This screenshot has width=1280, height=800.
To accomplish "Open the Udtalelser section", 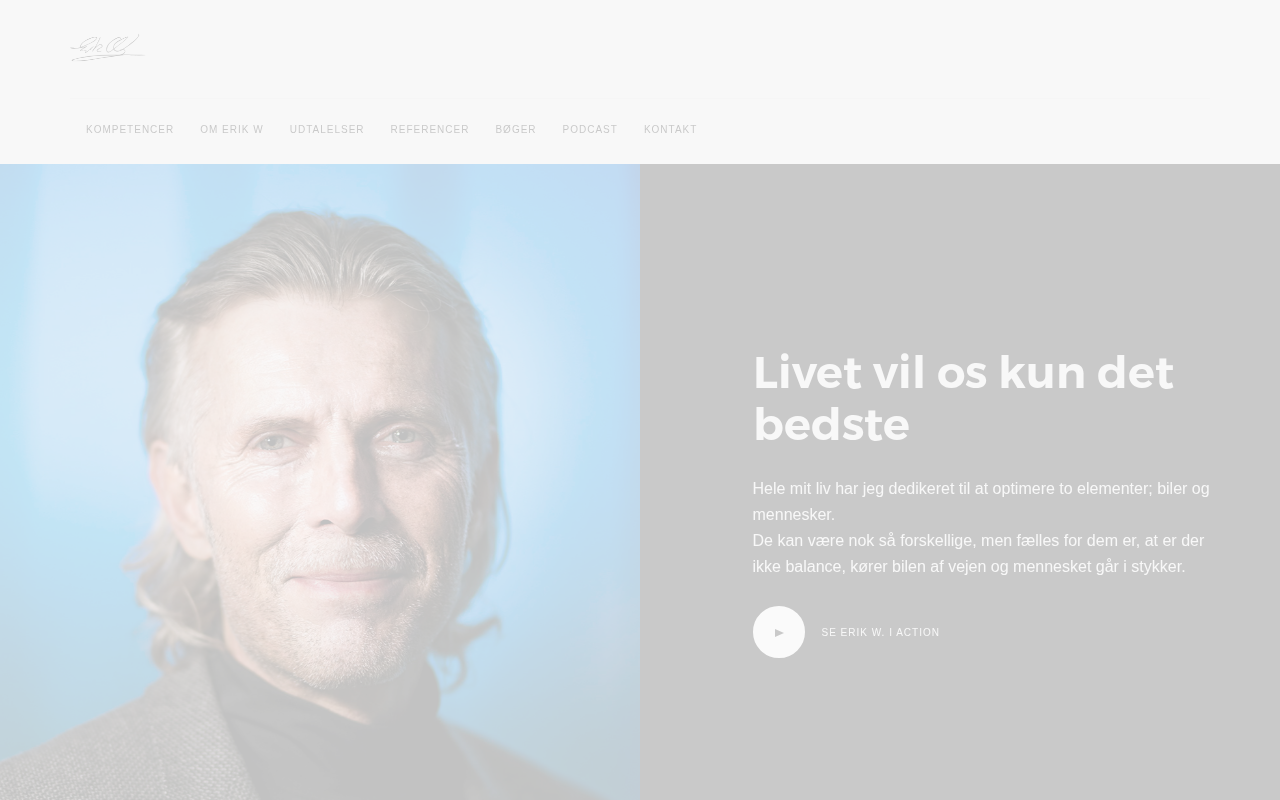I will pyautogui.click(x=327, y=130).
